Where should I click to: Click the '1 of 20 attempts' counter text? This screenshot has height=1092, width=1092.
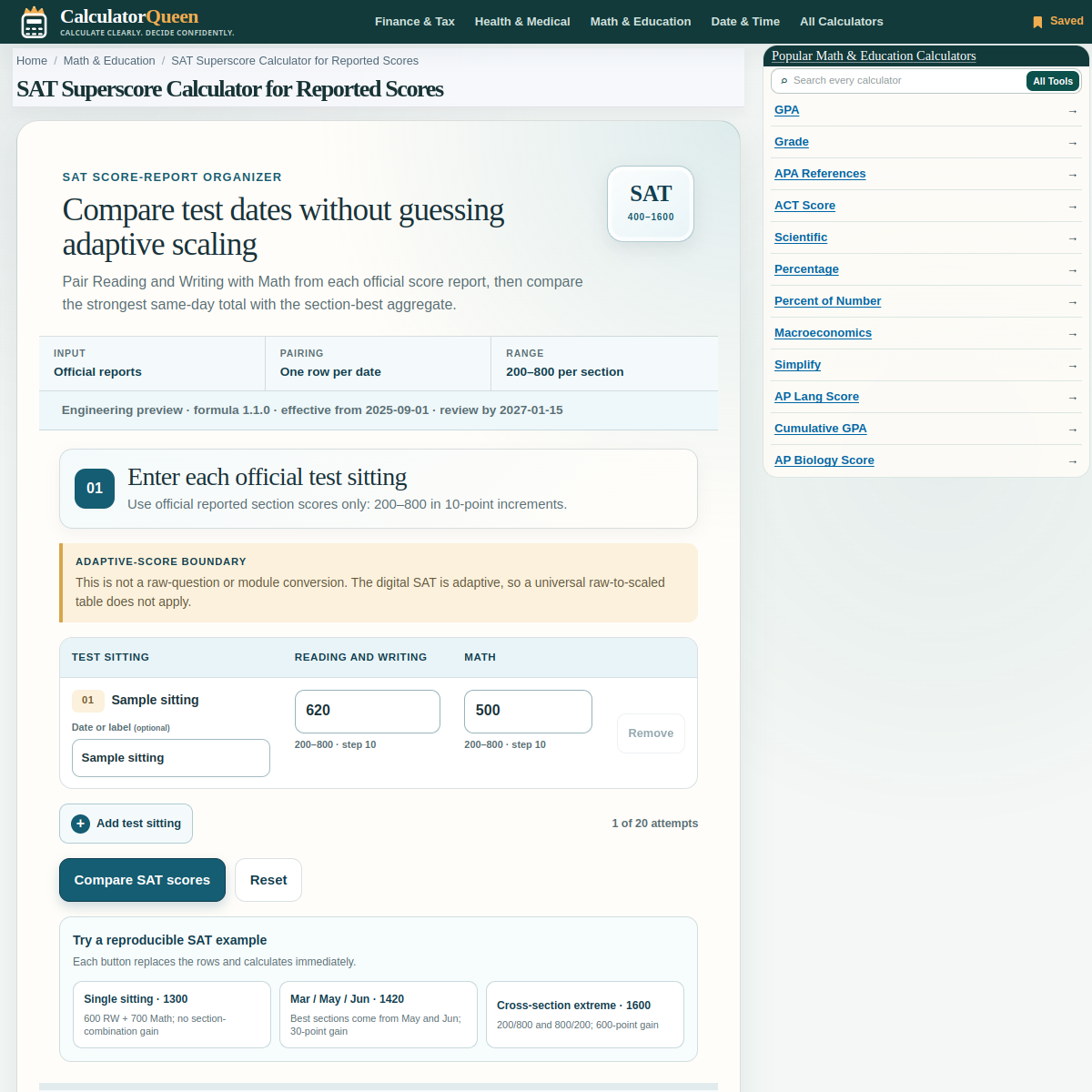655,824
